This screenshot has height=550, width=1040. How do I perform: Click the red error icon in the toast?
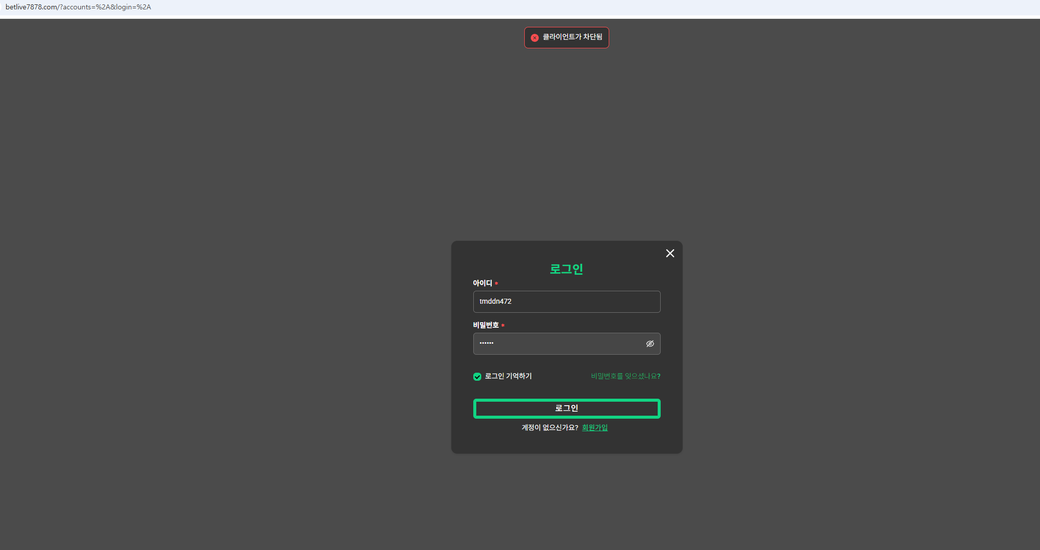point(535,38)
